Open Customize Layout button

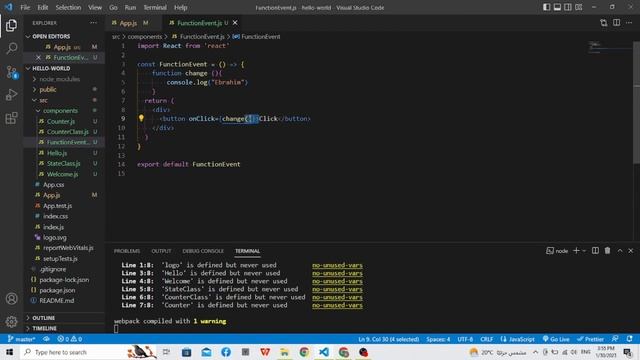click(579, 7)
